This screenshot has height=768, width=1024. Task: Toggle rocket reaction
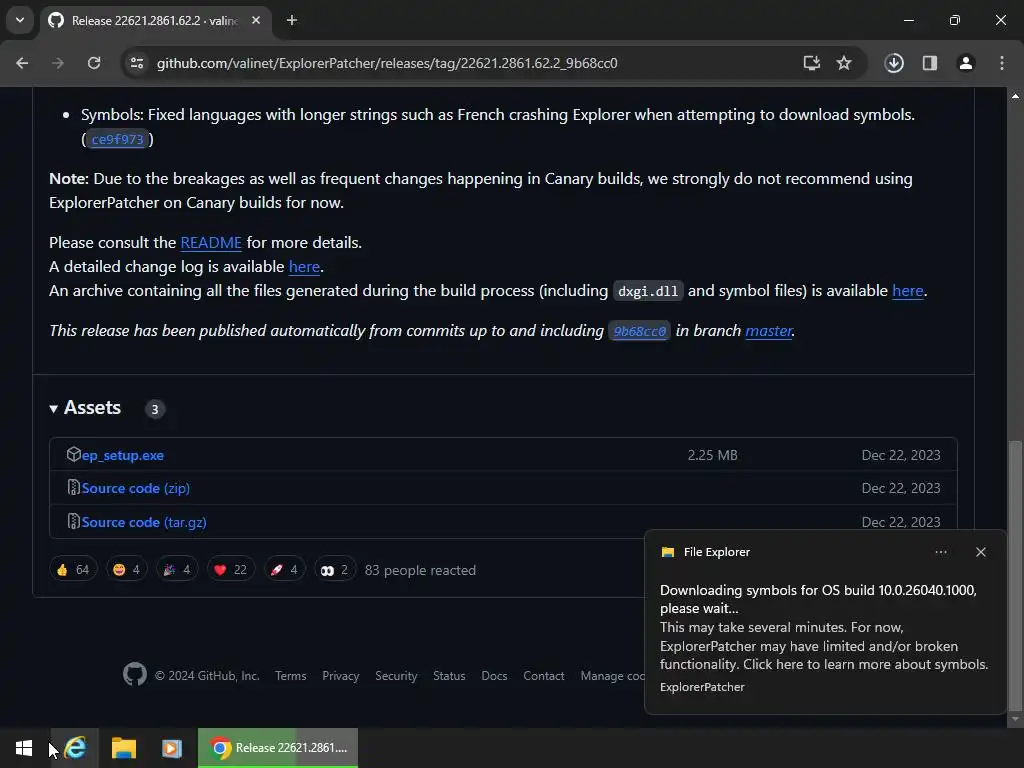click(284, 570)
